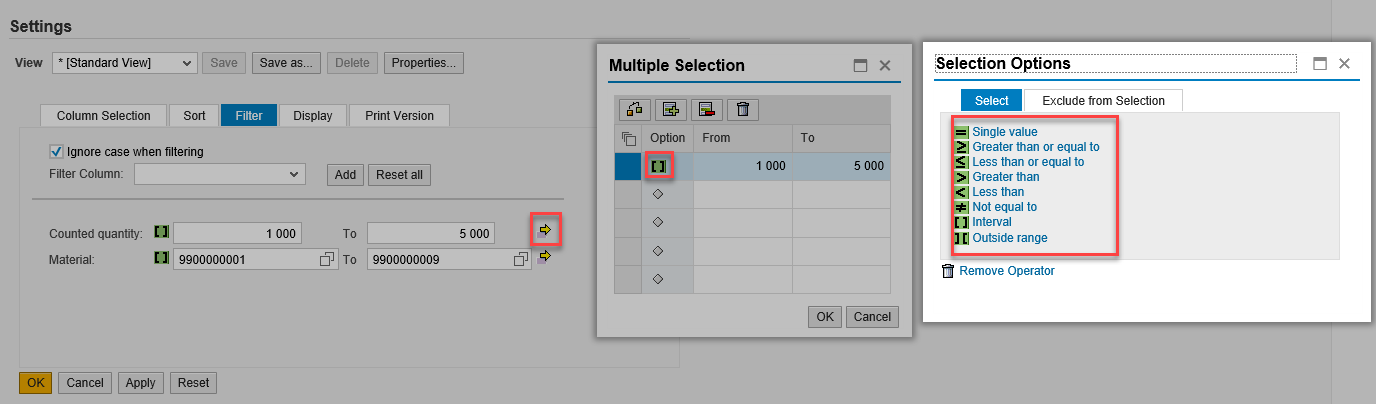1376x404 pixels.
Task: Open the Exclude from Selection tab
Action: click(1103, 100)
